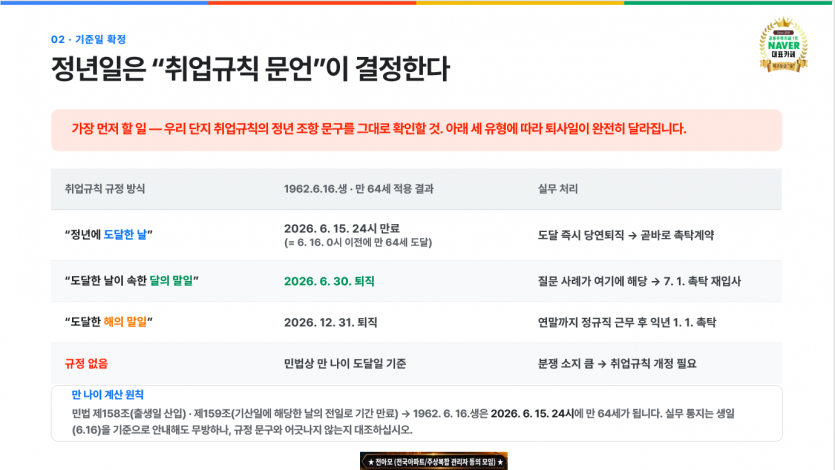Viewport: 835px width, 470px height.
Task: Click the slide title '정년일은 취업규칙 문언이 결정한다'
Action: [x=250, y=69]
